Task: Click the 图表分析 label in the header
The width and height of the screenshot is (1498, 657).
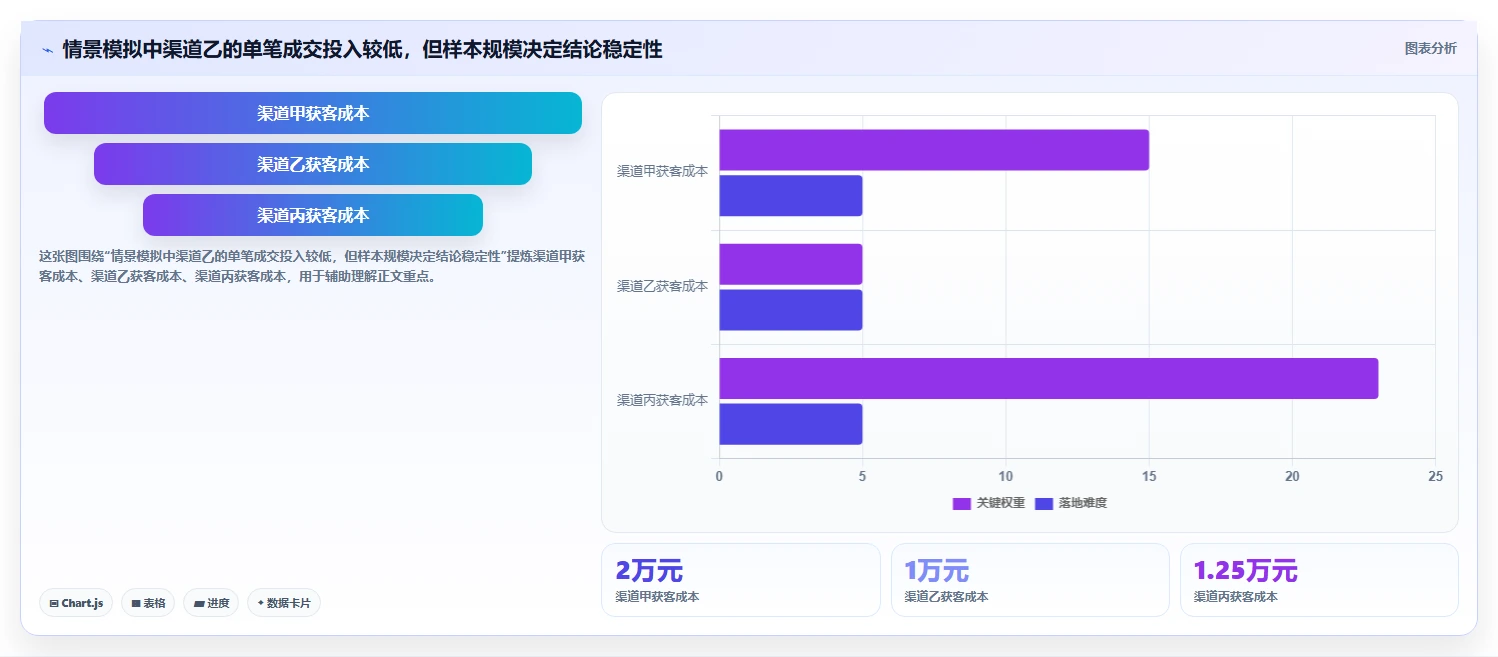Action: [1430, 48]
